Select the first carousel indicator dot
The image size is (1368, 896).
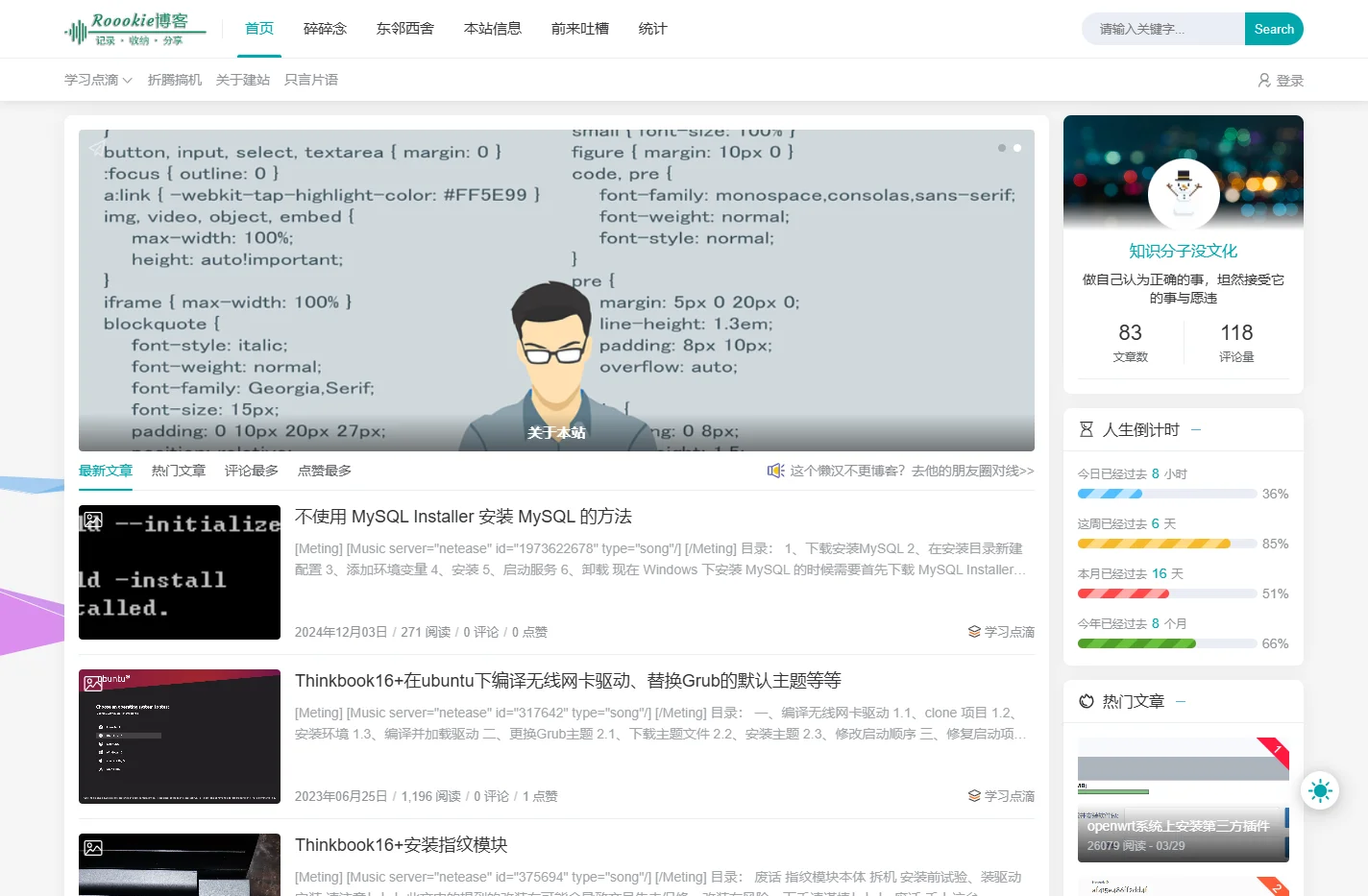tap(1001, 148)
